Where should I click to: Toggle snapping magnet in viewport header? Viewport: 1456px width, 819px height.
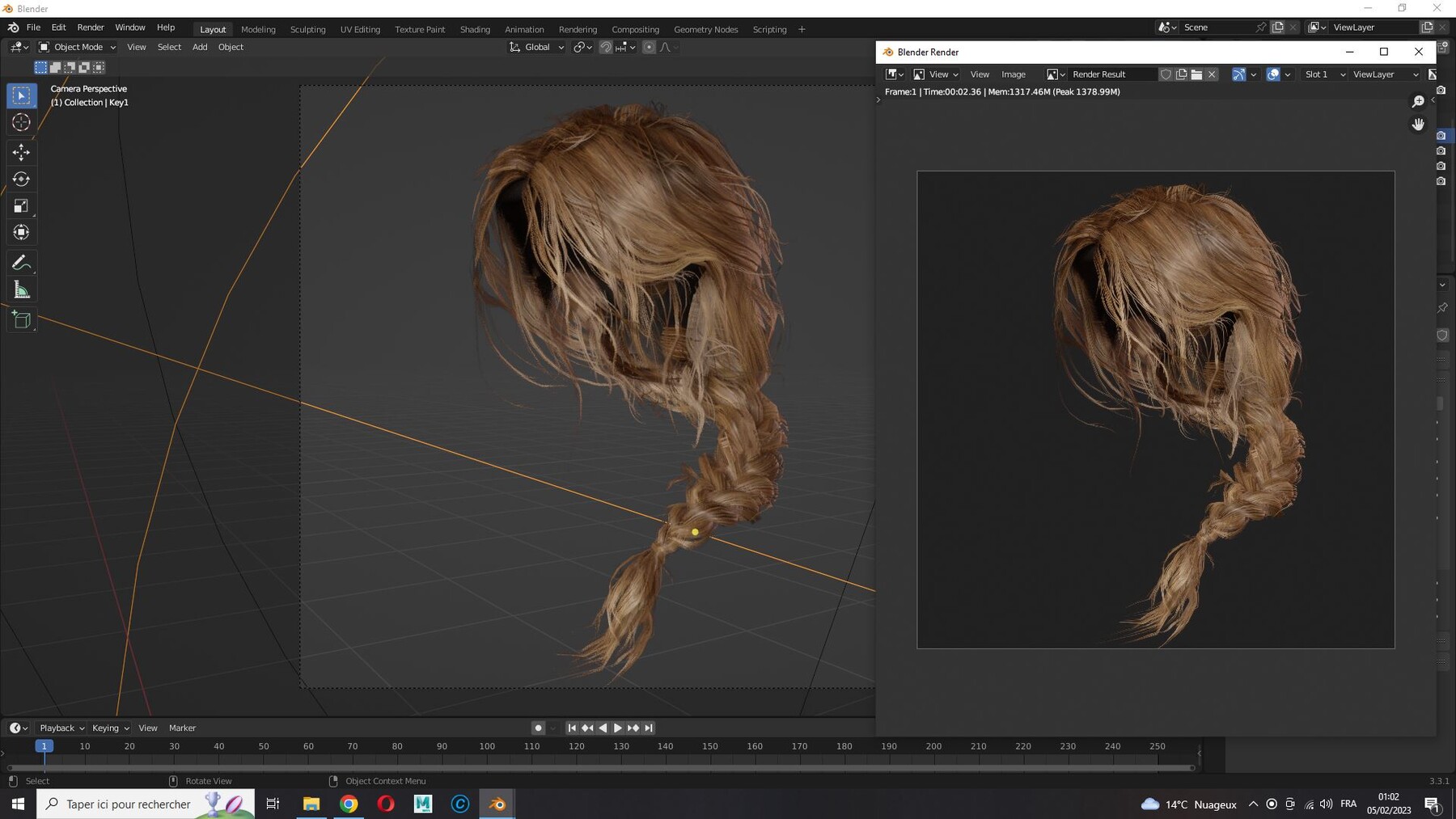605,48
